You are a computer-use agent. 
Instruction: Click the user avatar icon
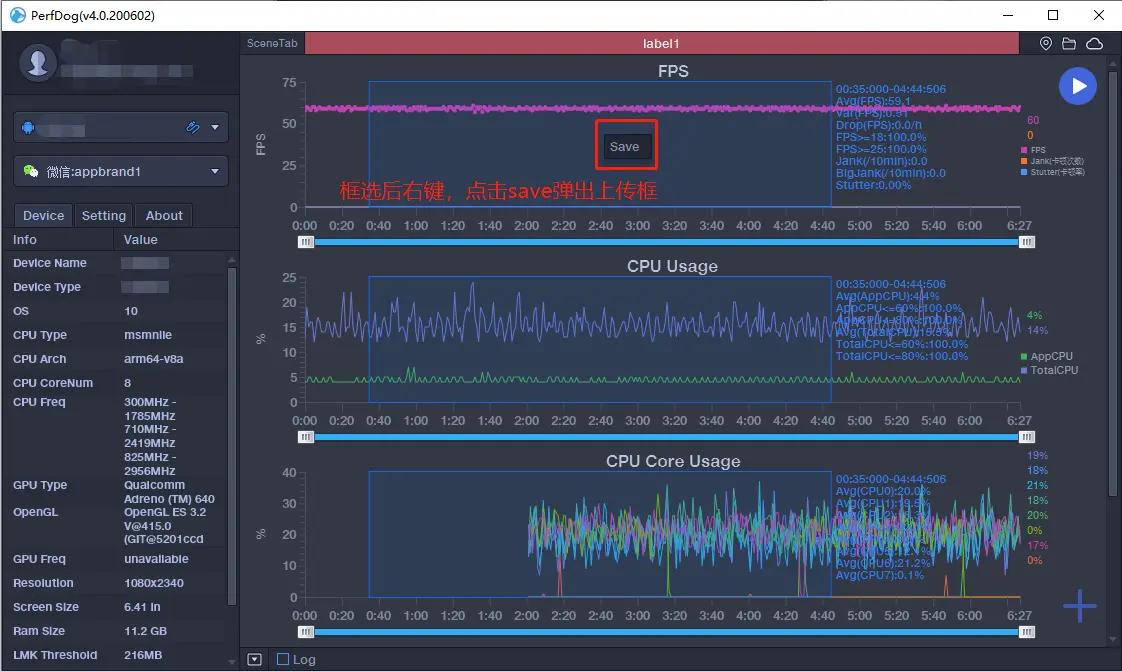(38, 63)
